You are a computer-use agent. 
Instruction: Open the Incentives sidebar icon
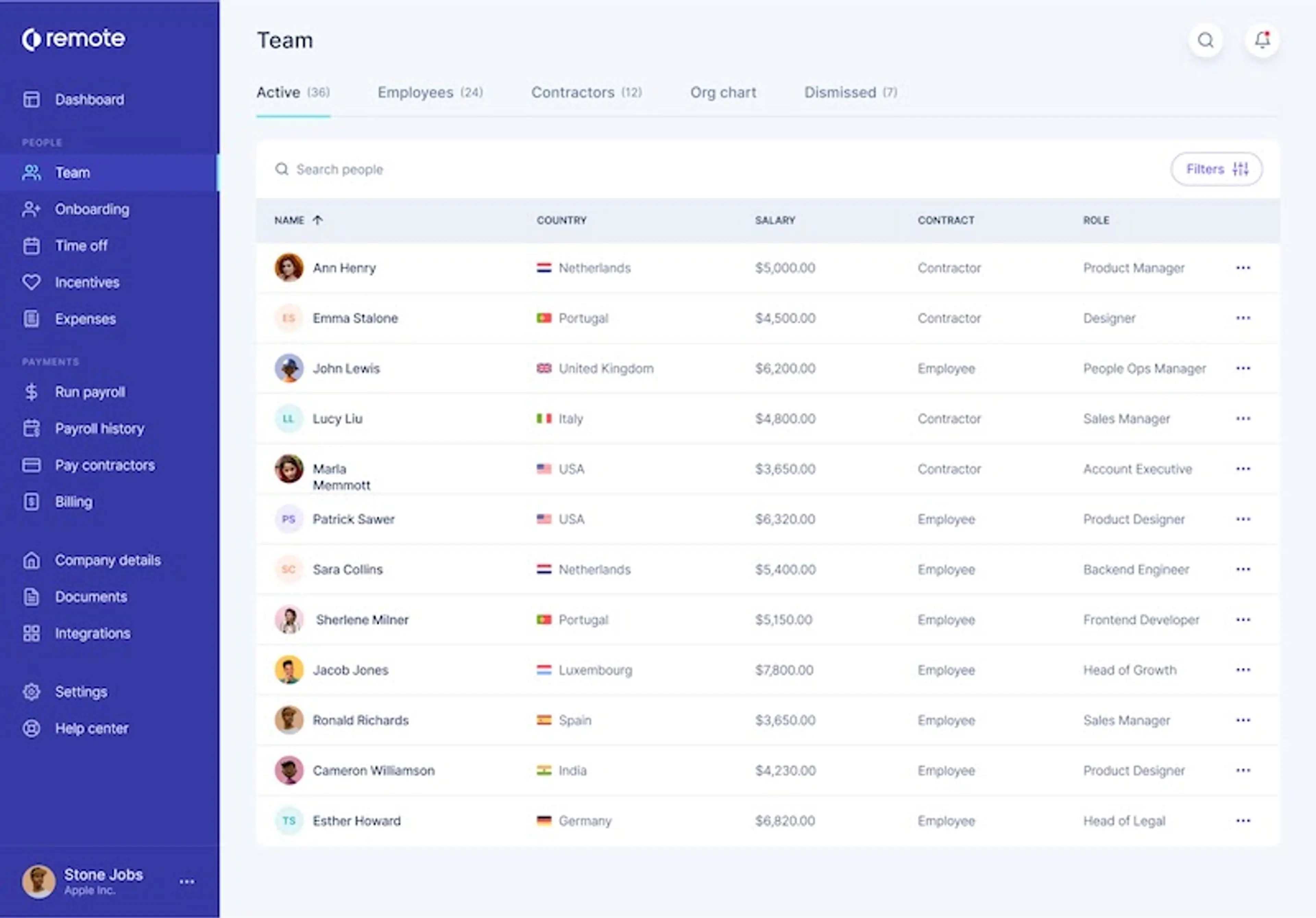[30, 282]
